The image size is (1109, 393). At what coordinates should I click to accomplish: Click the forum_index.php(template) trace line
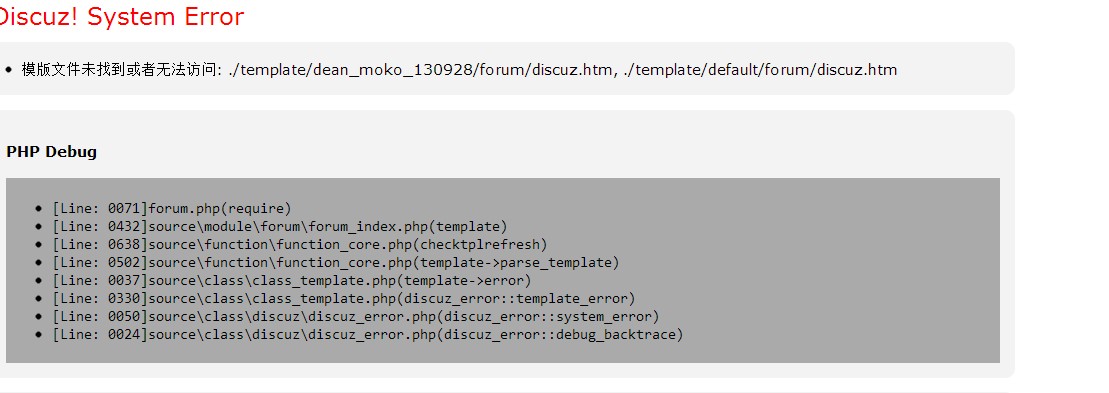pos(280,227)
